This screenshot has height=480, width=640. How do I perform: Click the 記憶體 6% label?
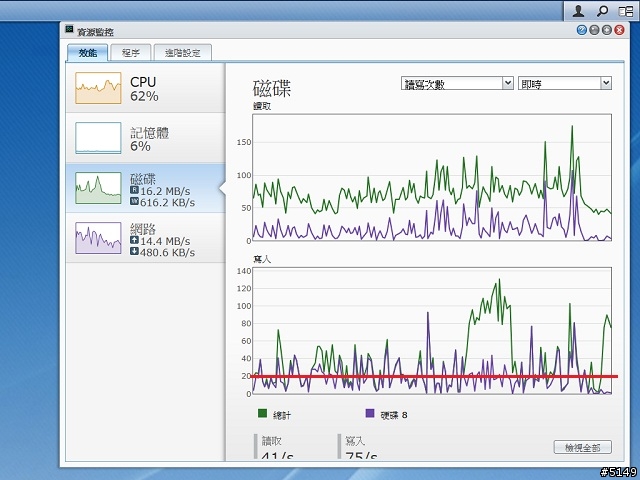(149, 139)
